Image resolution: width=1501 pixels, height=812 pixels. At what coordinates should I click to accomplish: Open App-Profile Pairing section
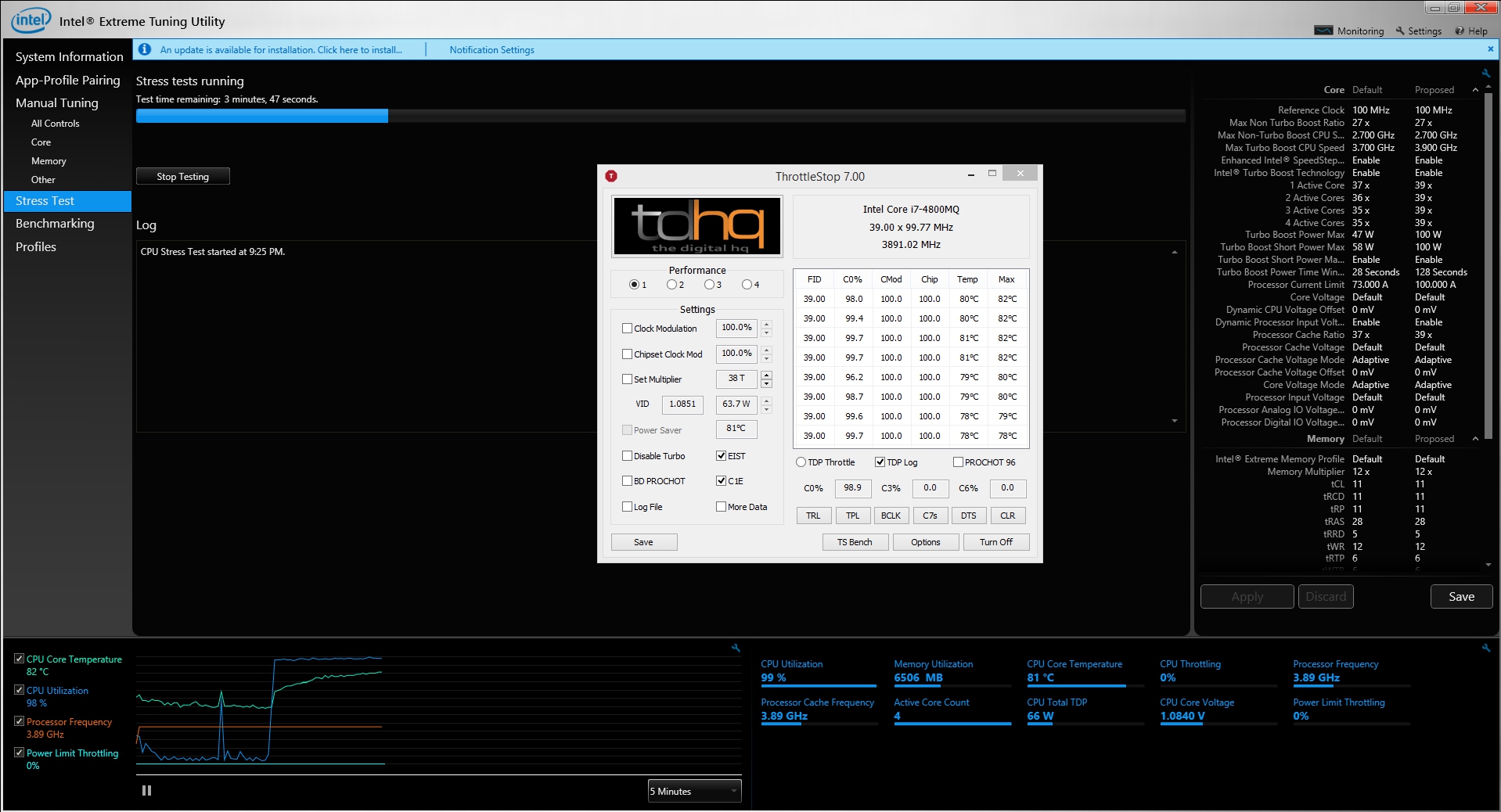click(68, 80)
